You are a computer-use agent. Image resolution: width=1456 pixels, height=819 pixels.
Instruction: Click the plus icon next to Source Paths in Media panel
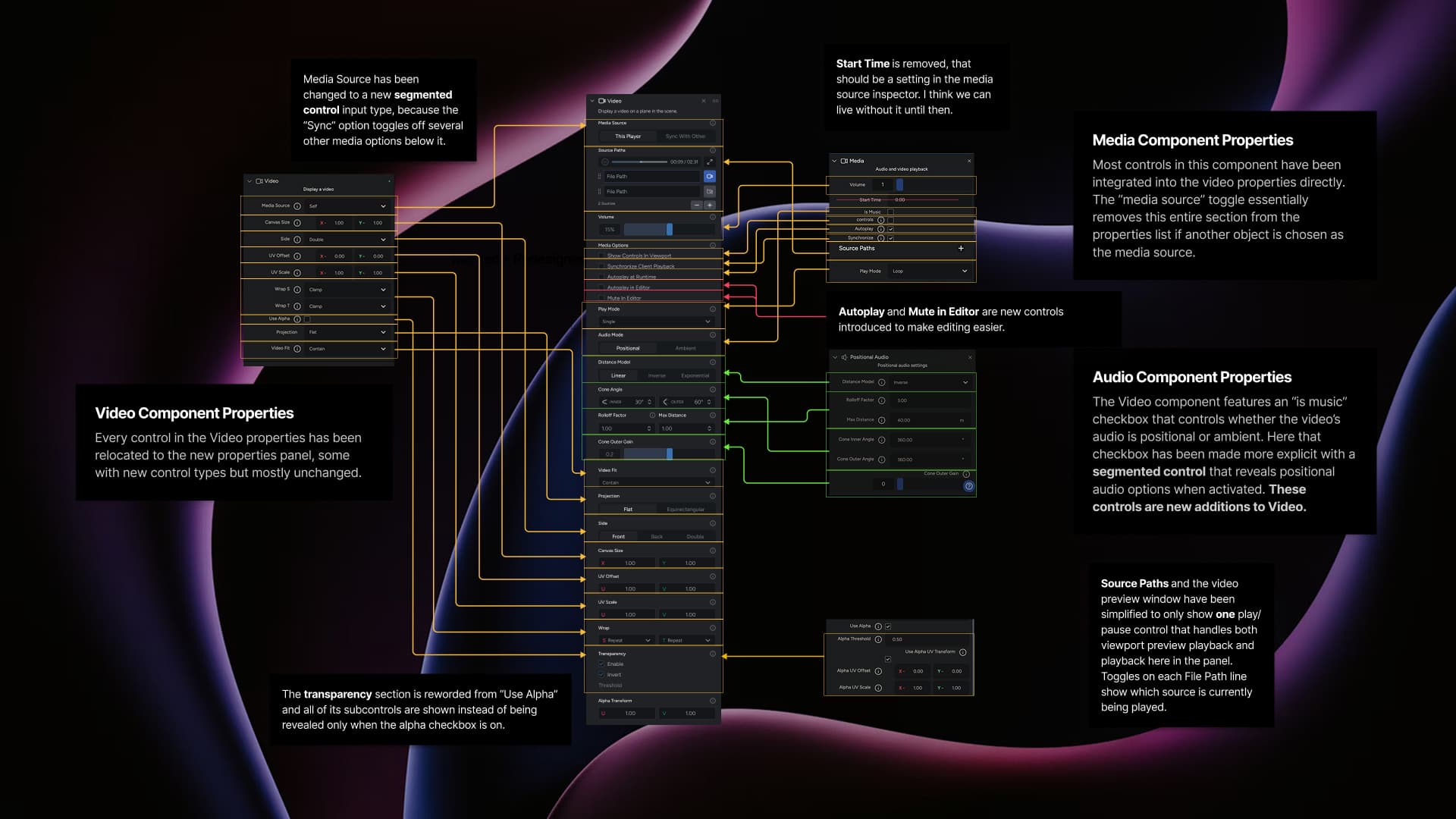pos(961,248)
